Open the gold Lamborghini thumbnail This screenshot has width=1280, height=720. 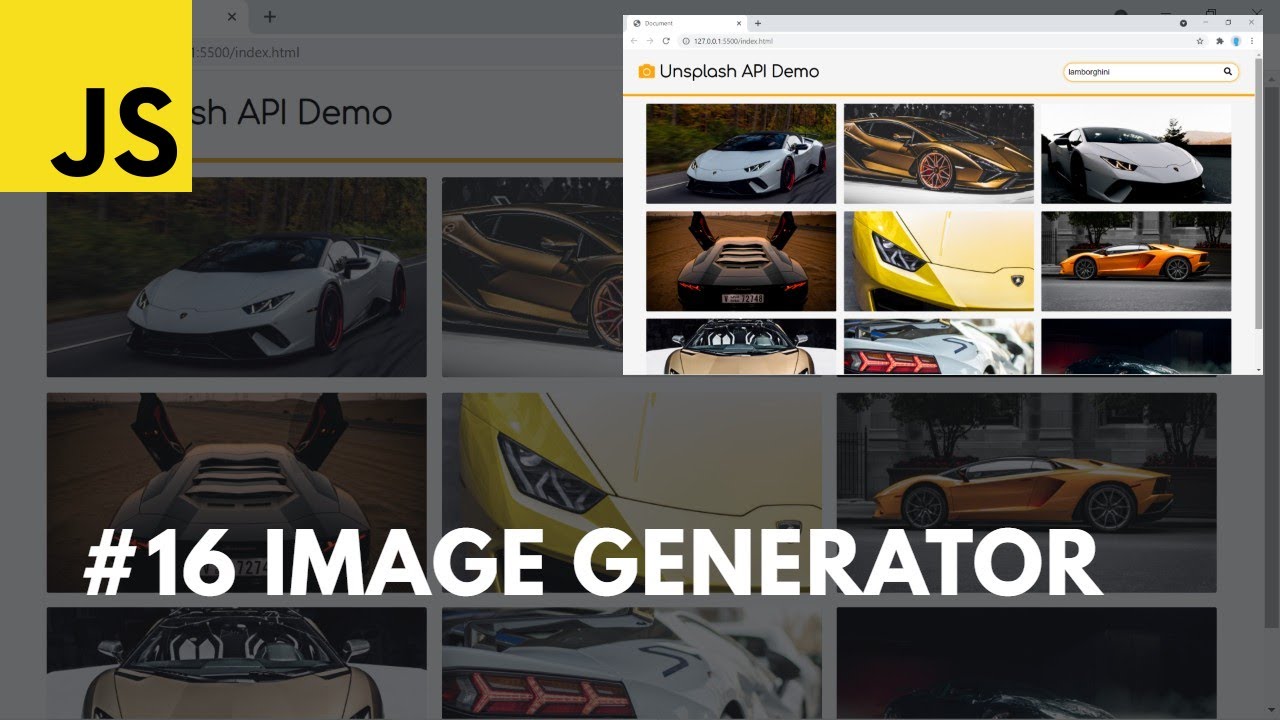tap(938, 153)
